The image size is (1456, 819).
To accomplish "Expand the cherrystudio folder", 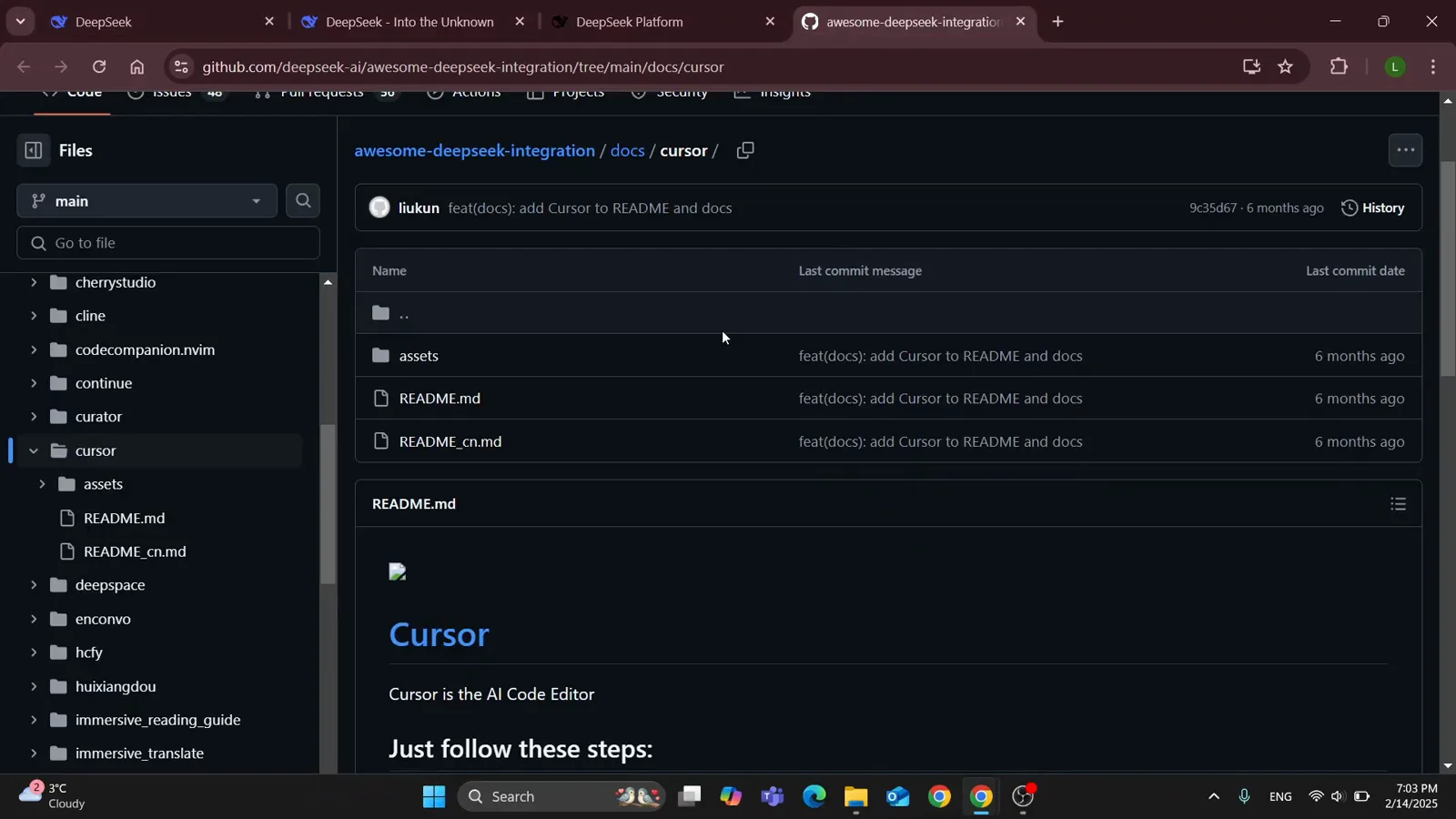I will coord(34,282).
